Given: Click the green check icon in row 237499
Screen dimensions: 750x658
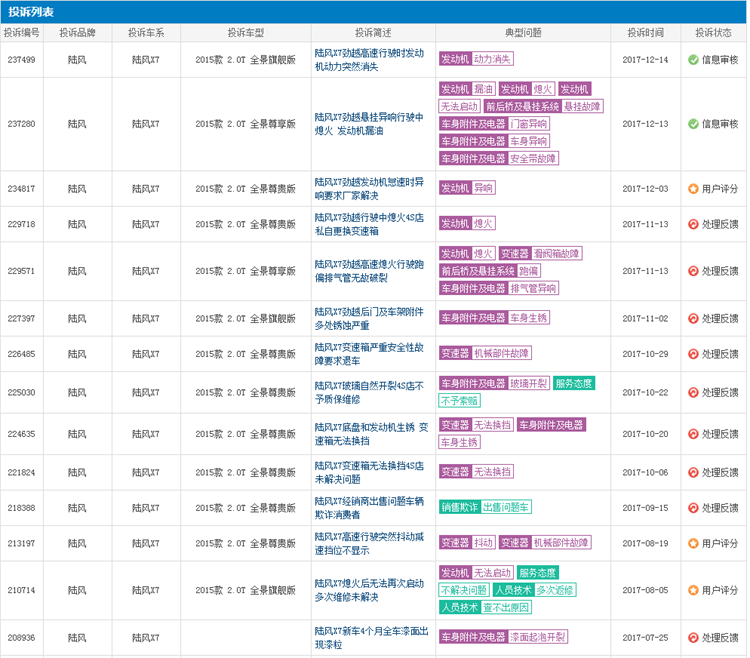Looking at the screenshot, I should tap(693, 60).
